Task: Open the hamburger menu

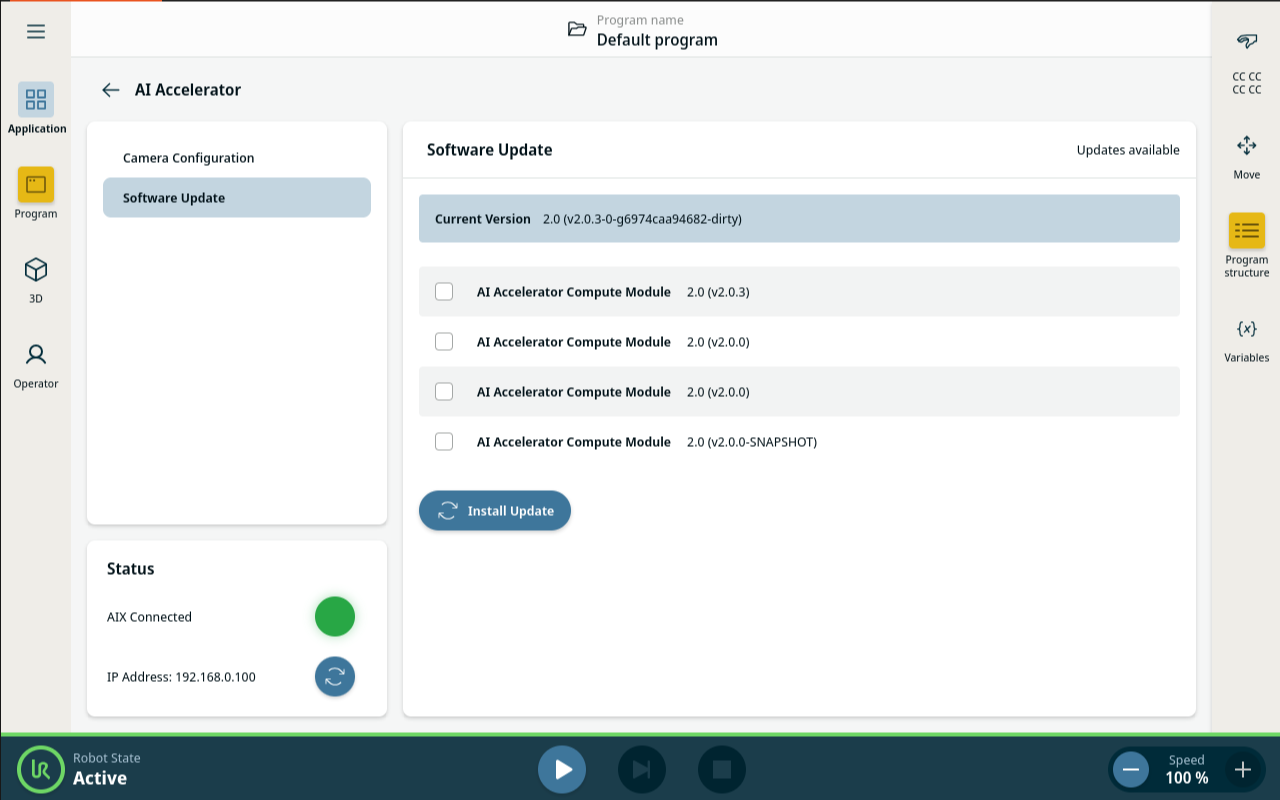Action: click(x=36, y=31)
